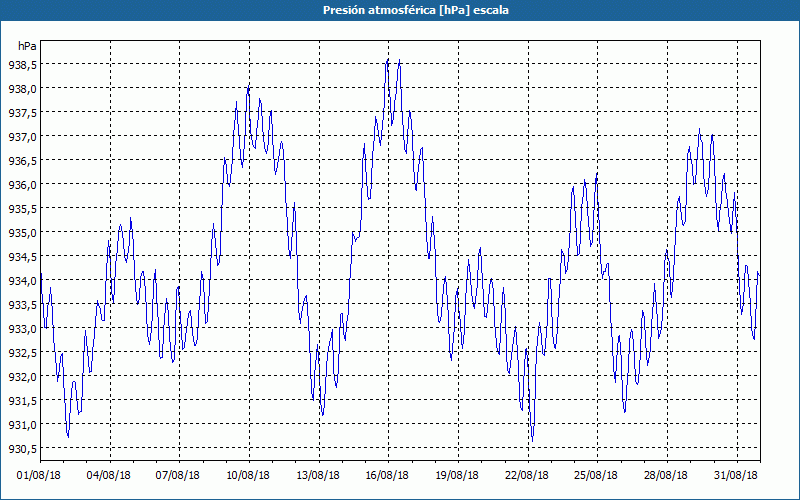Click the 934,5 y-axis label
This screenshot has height=500, width=800.
click(22, 257)
